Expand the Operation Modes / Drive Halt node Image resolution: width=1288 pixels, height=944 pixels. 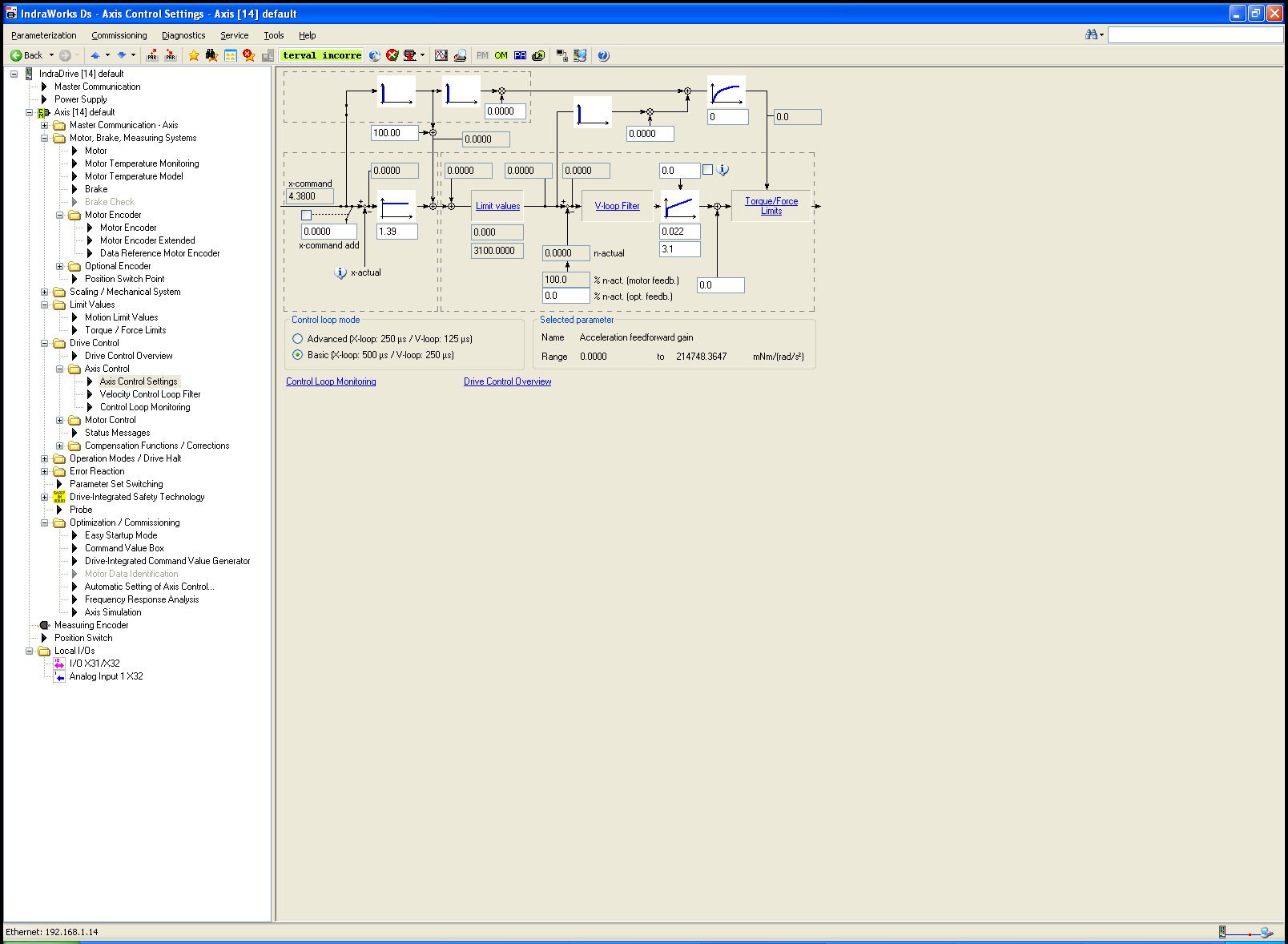coord(45,458)
